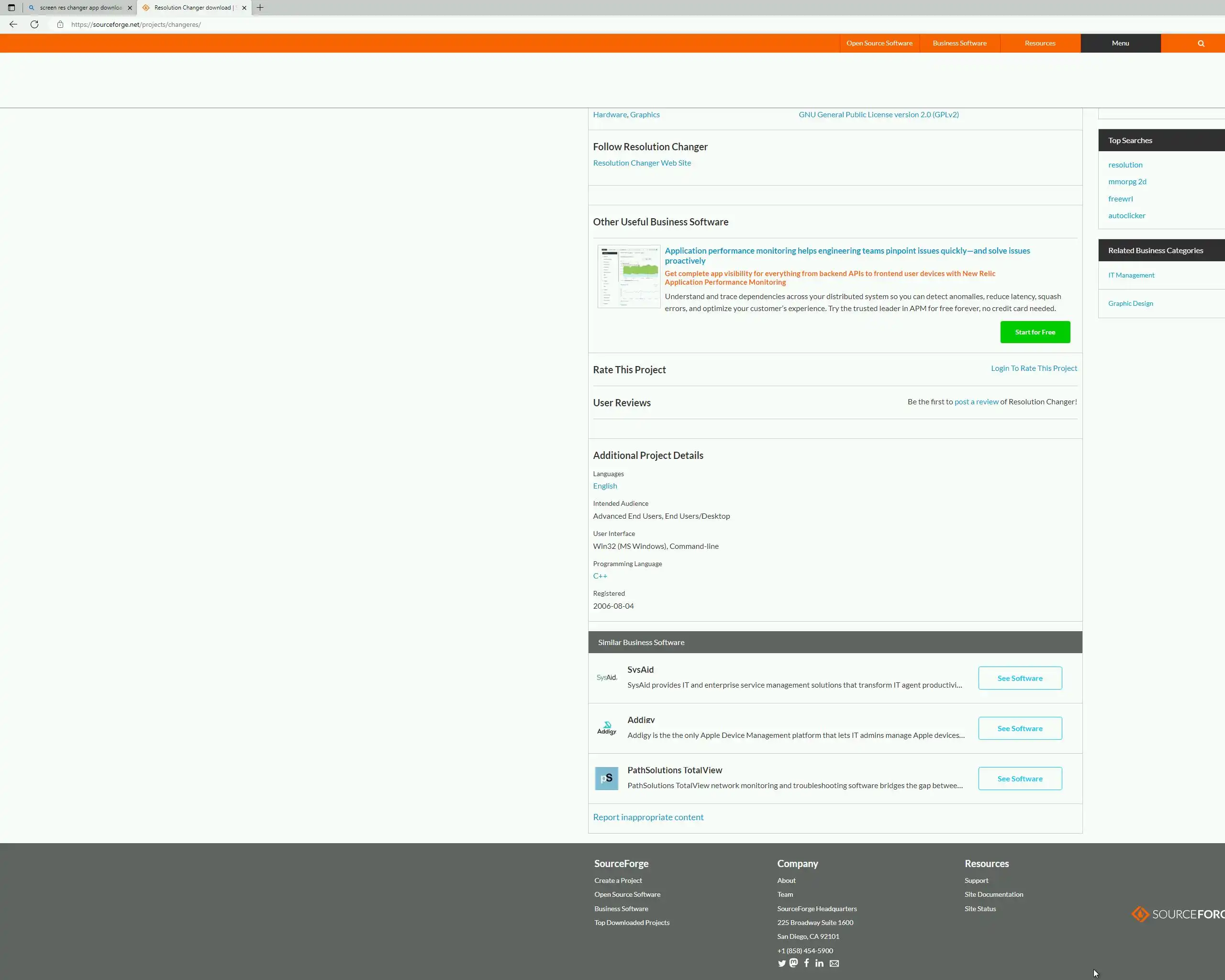The width and height of the screenshot is (1225, 980).
Task: Click See Software for SysAid
Action: pyautogui.click(x=1019, y=679)
